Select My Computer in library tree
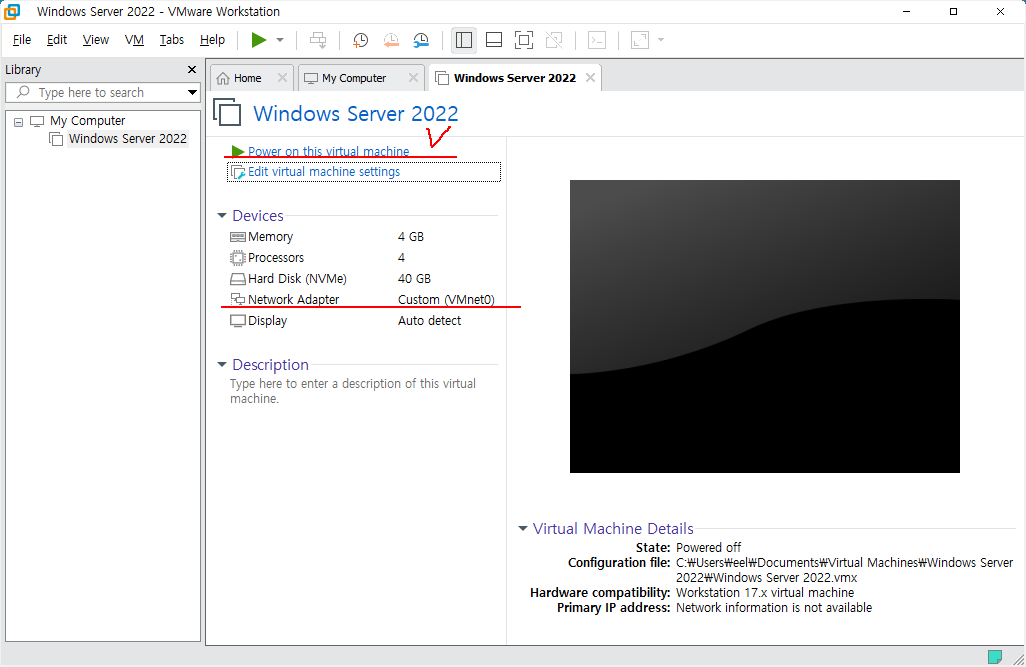The width and height of the screenshot is (1026, 667). [87, 121]
